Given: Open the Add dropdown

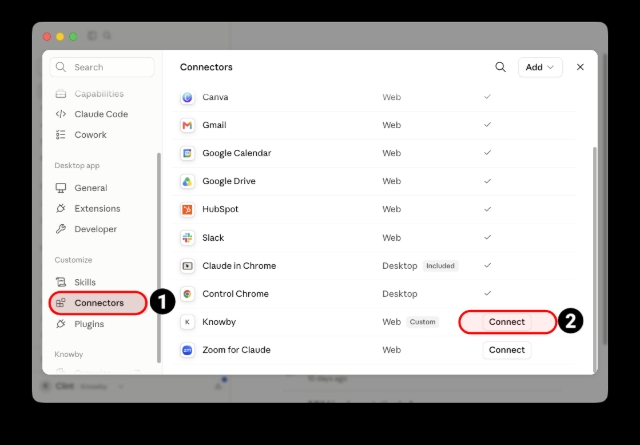Looking at the screenshot, I should (540, 67).
